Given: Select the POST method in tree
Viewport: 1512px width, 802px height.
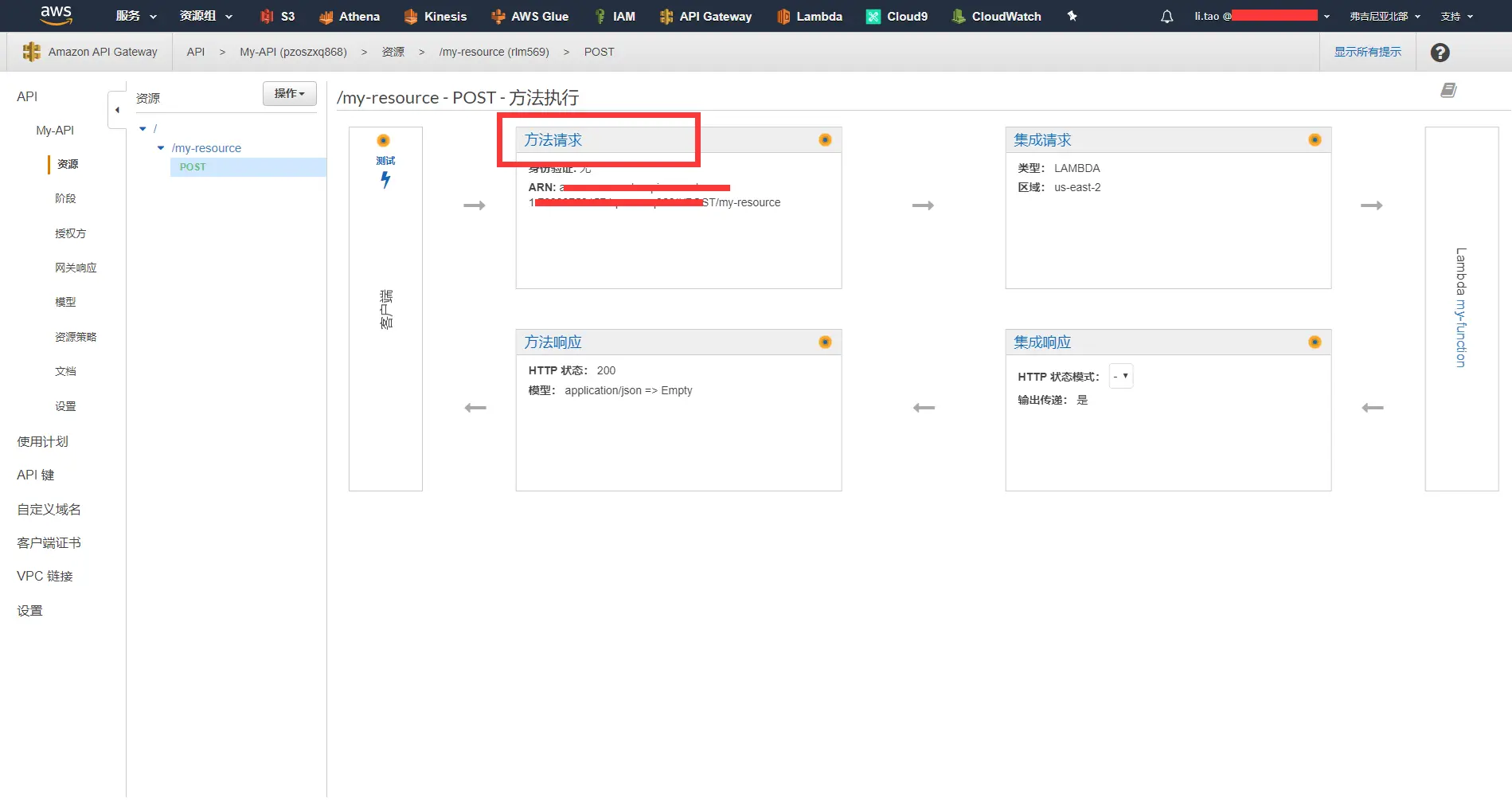Looking at the screenshot, I should (x=193, y=167).
